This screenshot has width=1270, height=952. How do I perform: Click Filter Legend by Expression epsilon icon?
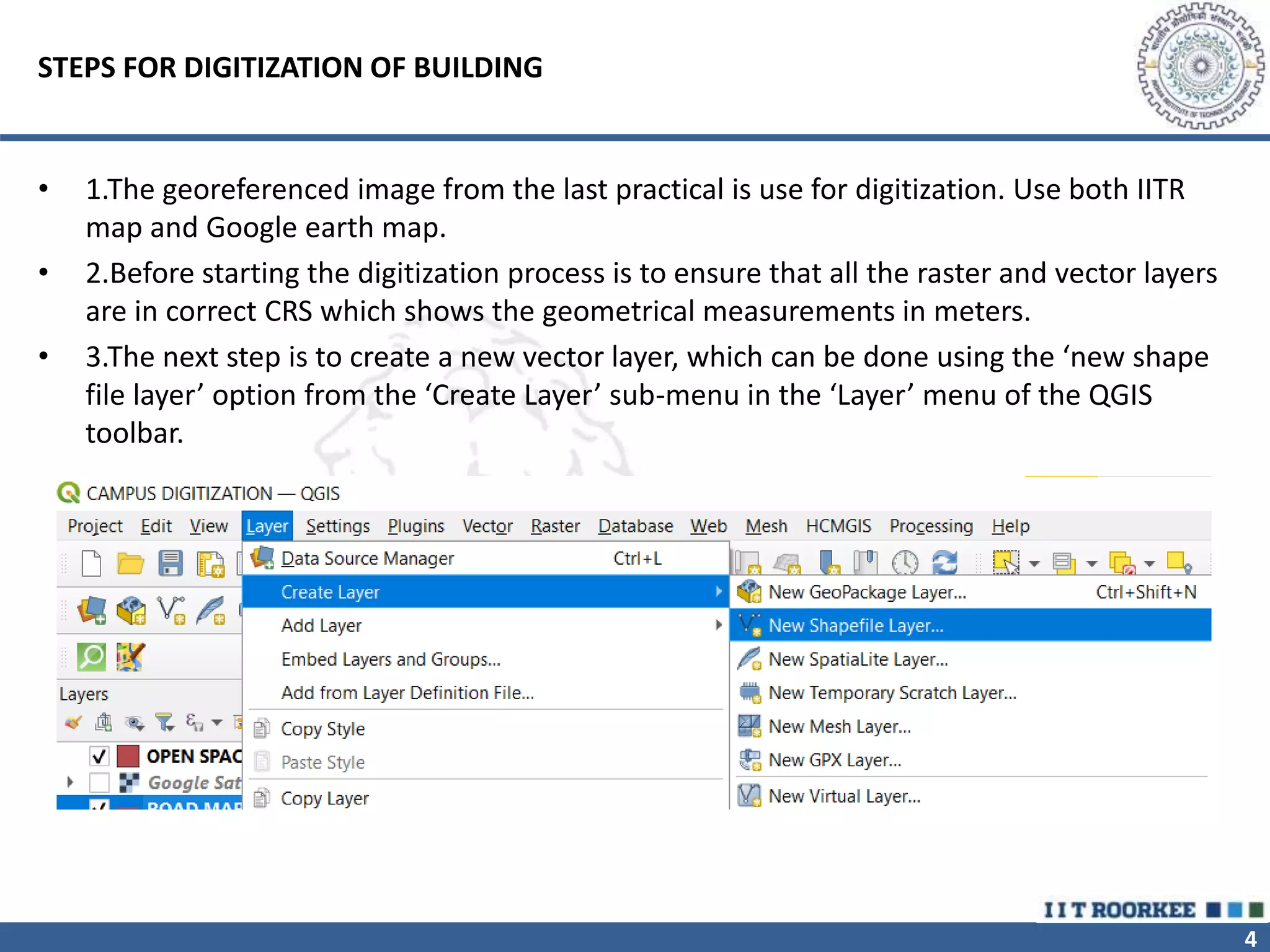pyautogui.click(x=194, y=722)
